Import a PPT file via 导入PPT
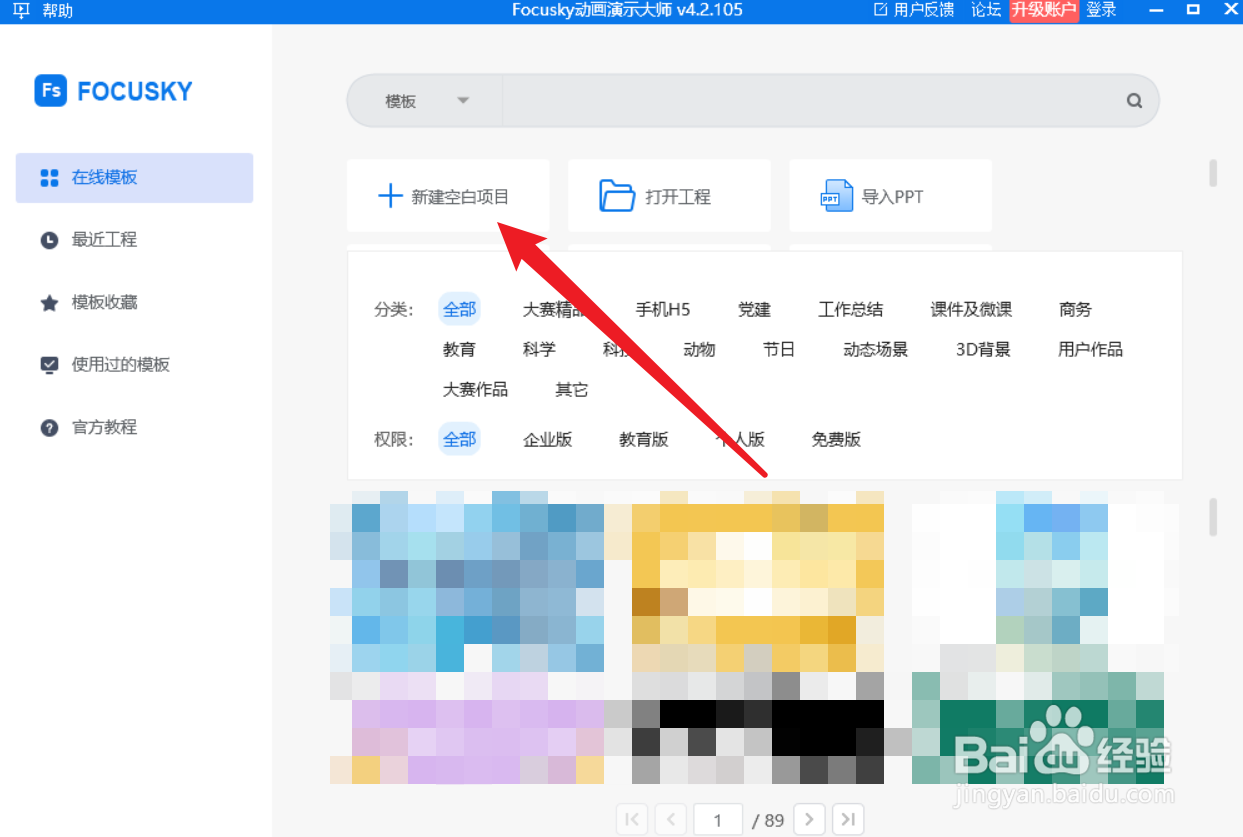This screenshot has height=837, width=1243. click(890, 196)
